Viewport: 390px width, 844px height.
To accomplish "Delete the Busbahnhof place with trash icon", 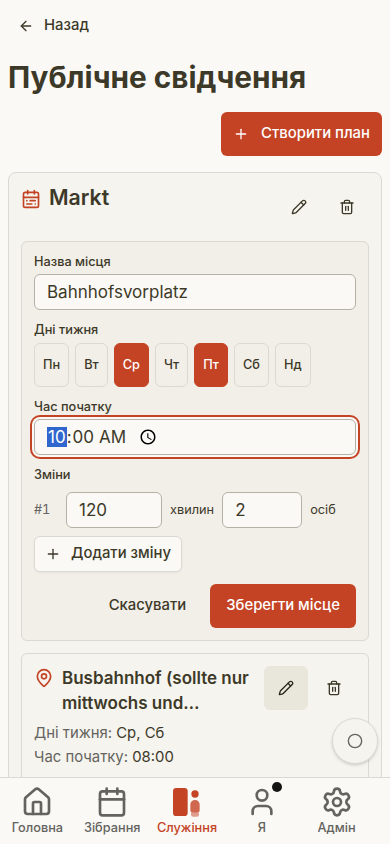I will tap(334, 688).
